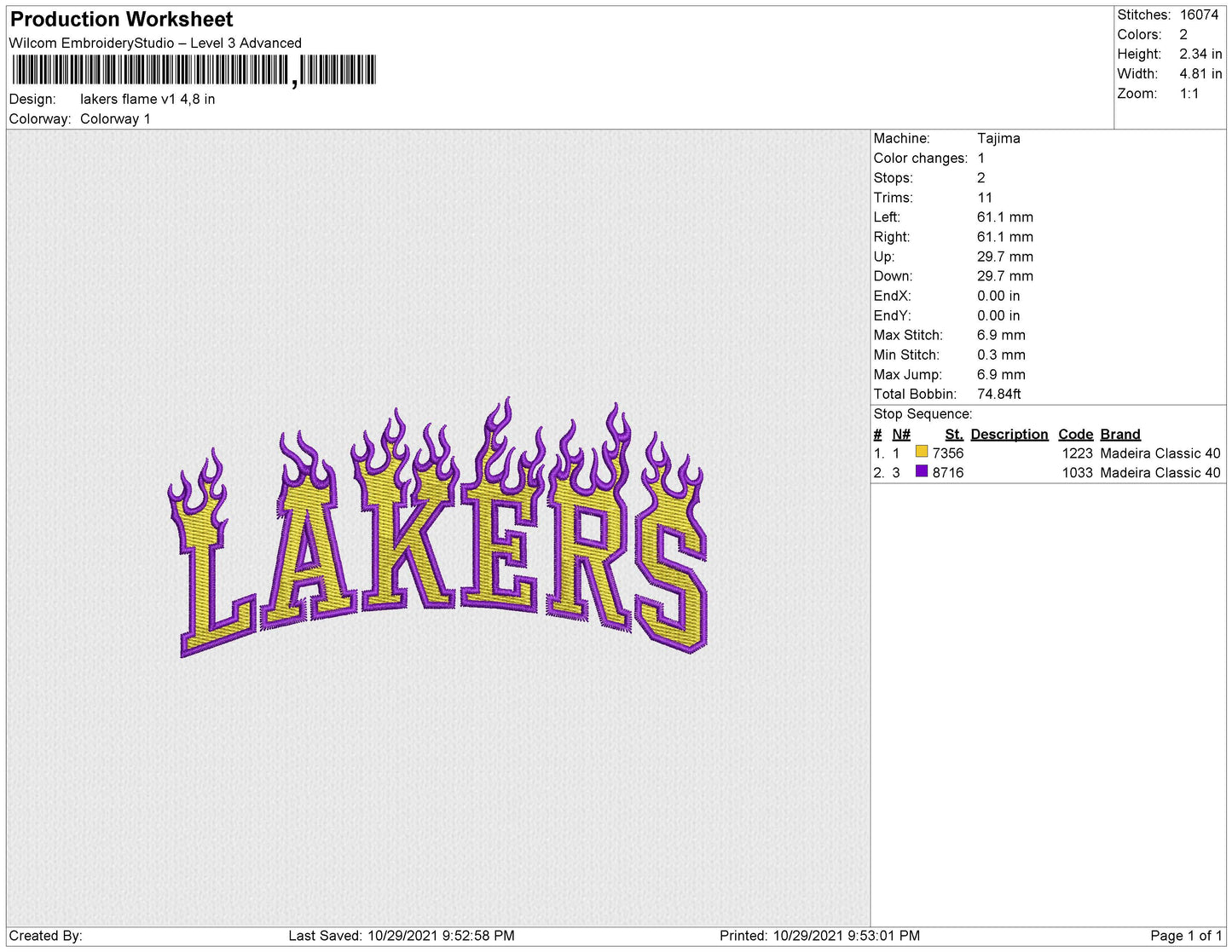Click the Left value 61.1 mm

1005,217
